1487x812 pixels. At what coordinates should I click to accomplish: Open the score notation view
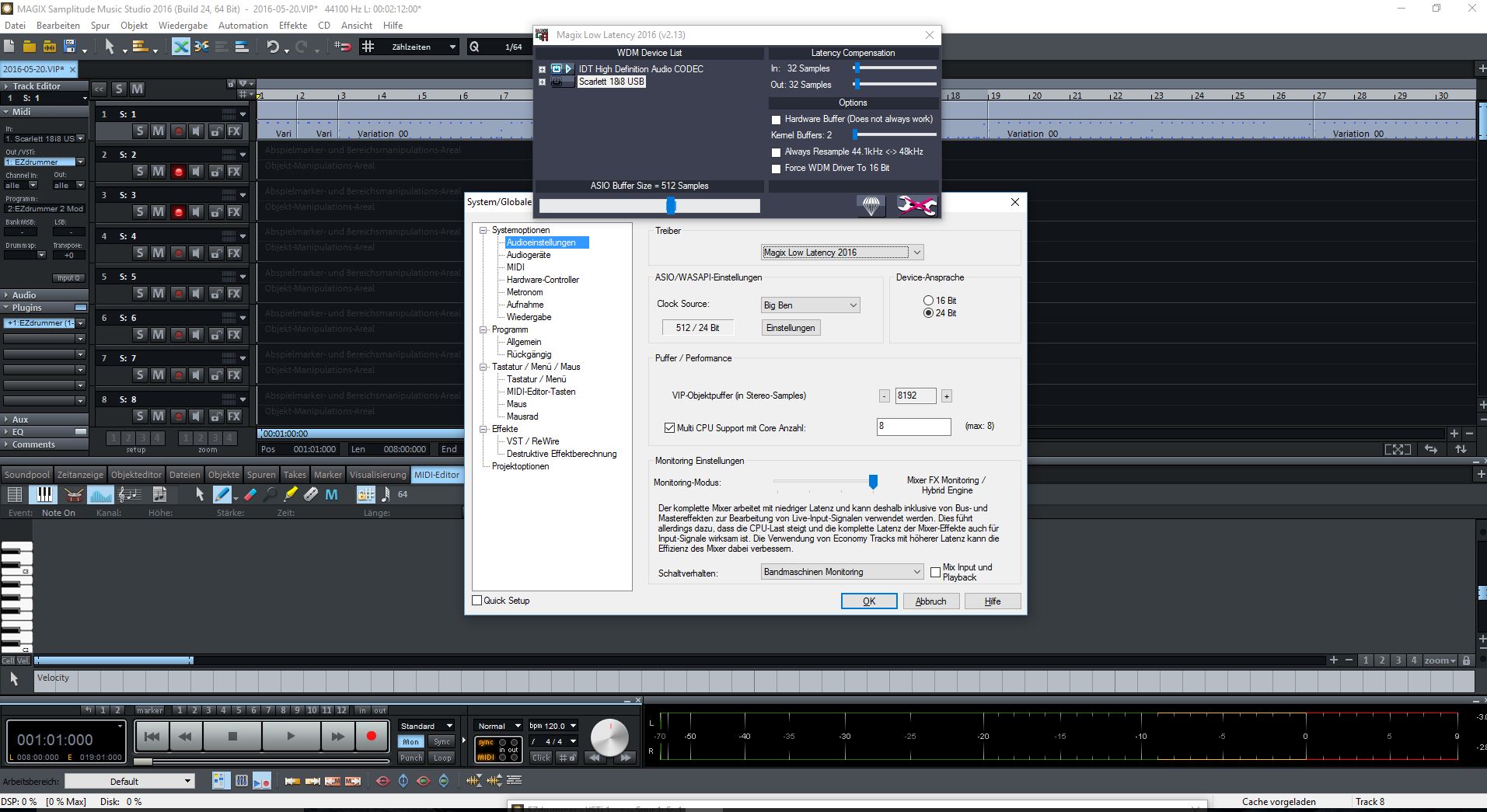[x=130, y=494]
